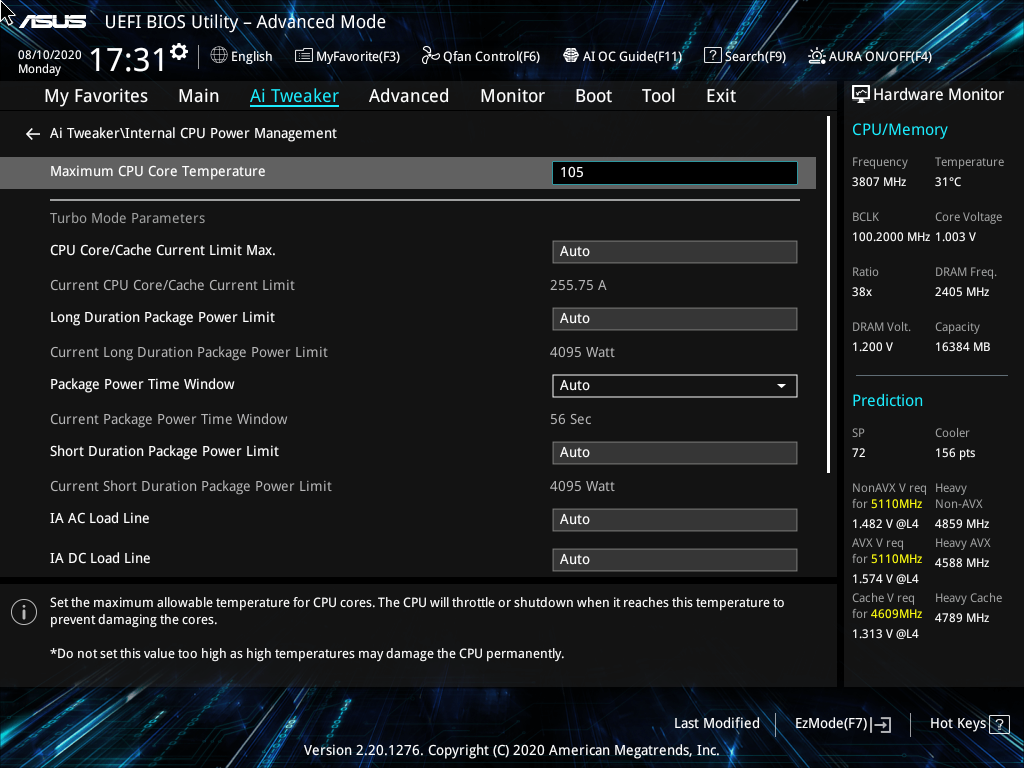Switch to the Boot tab

point(594,96)
